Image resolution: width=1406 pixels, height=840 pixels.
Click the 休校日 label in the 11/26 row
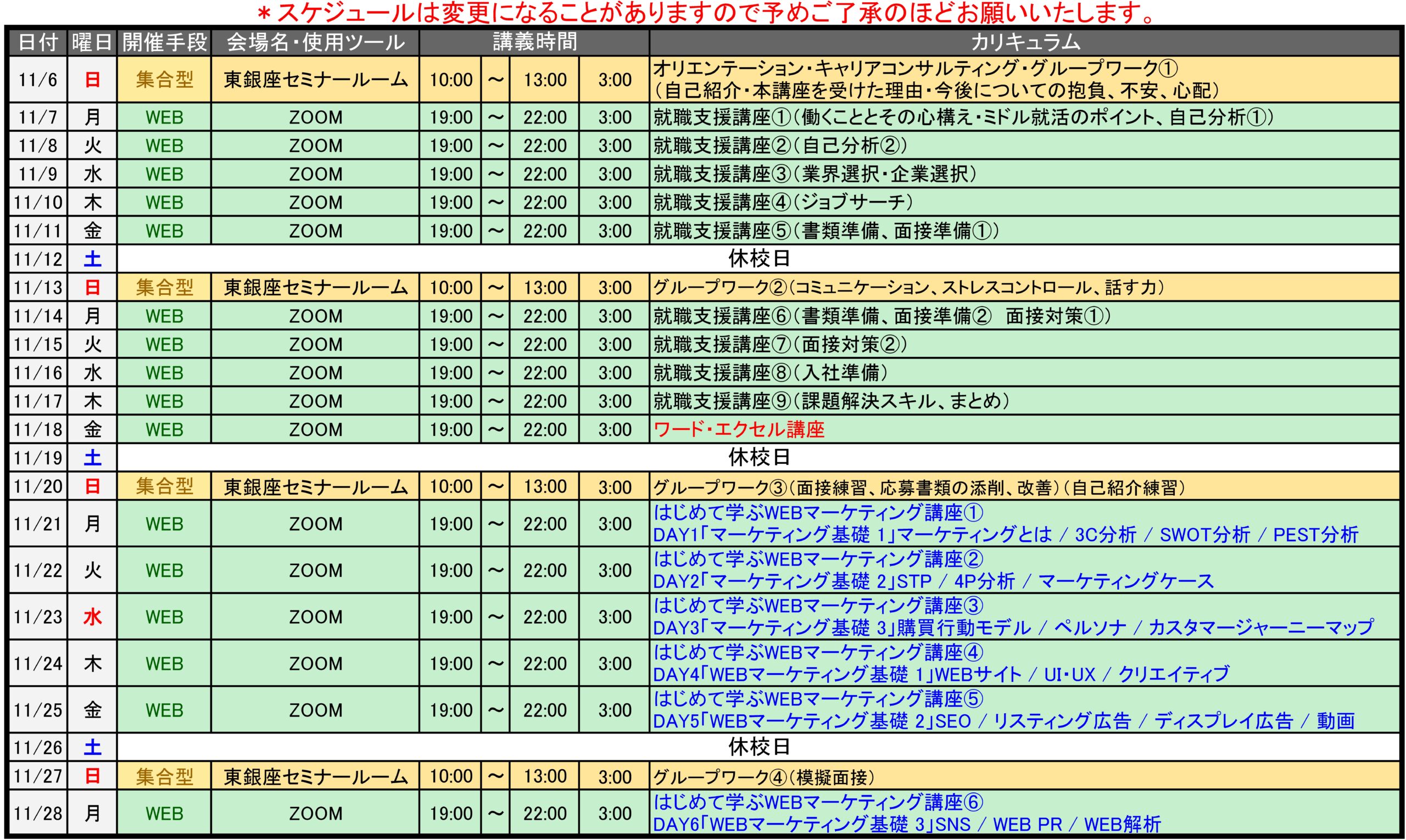[x=759, y=748]
